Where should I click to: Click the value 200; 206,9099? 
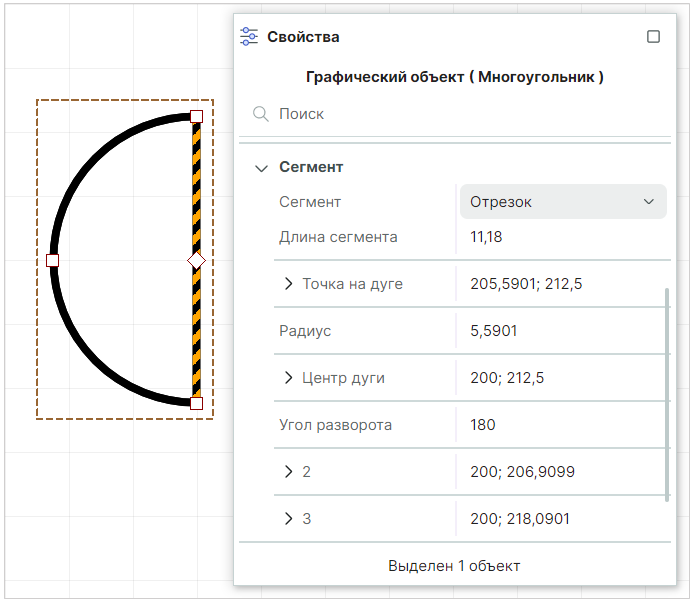(x=522, y=472)
